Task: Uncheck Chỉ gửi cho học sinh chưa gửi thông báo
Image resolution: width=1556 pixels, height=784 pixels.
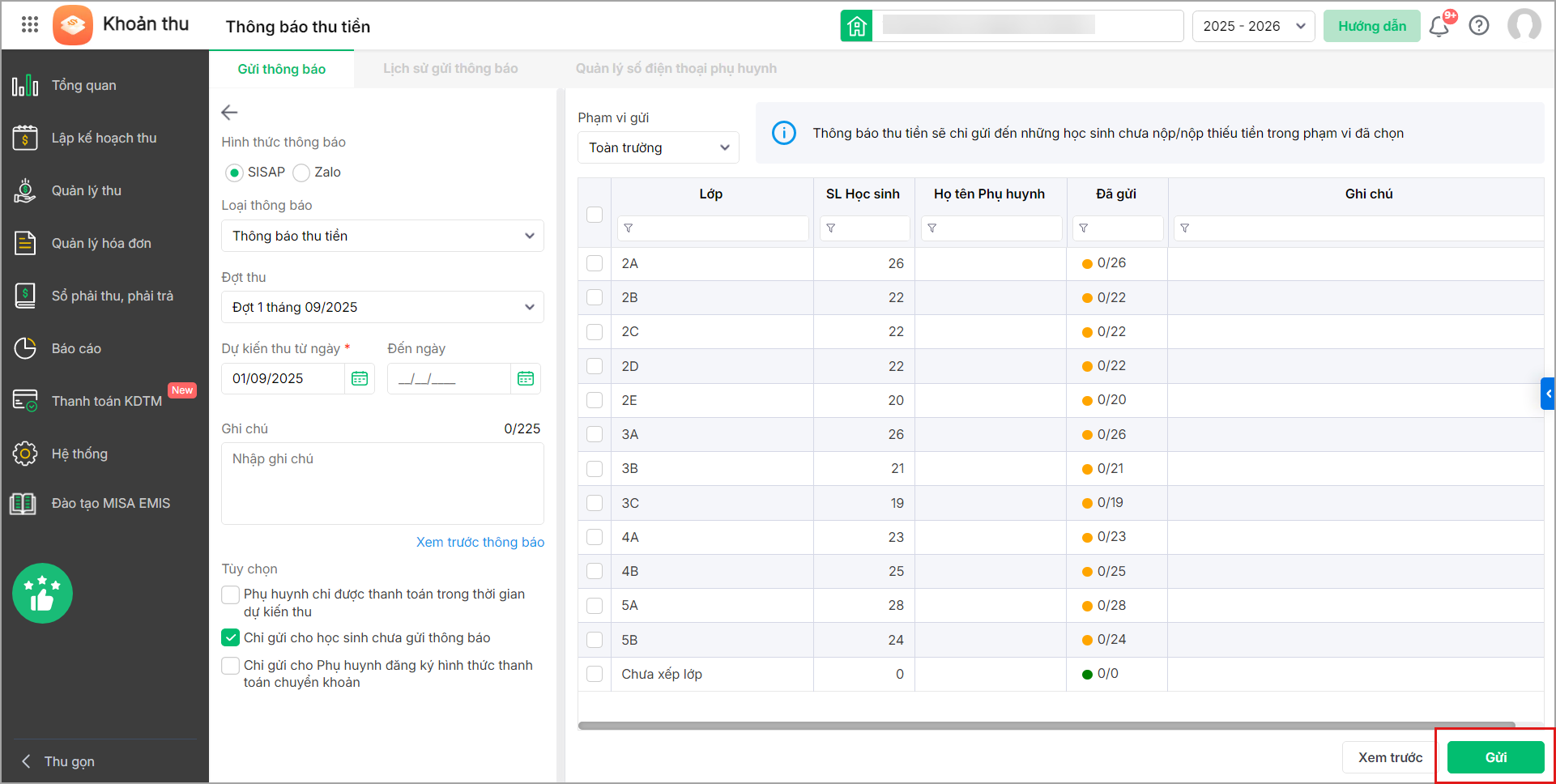Action: pos(231,637)
